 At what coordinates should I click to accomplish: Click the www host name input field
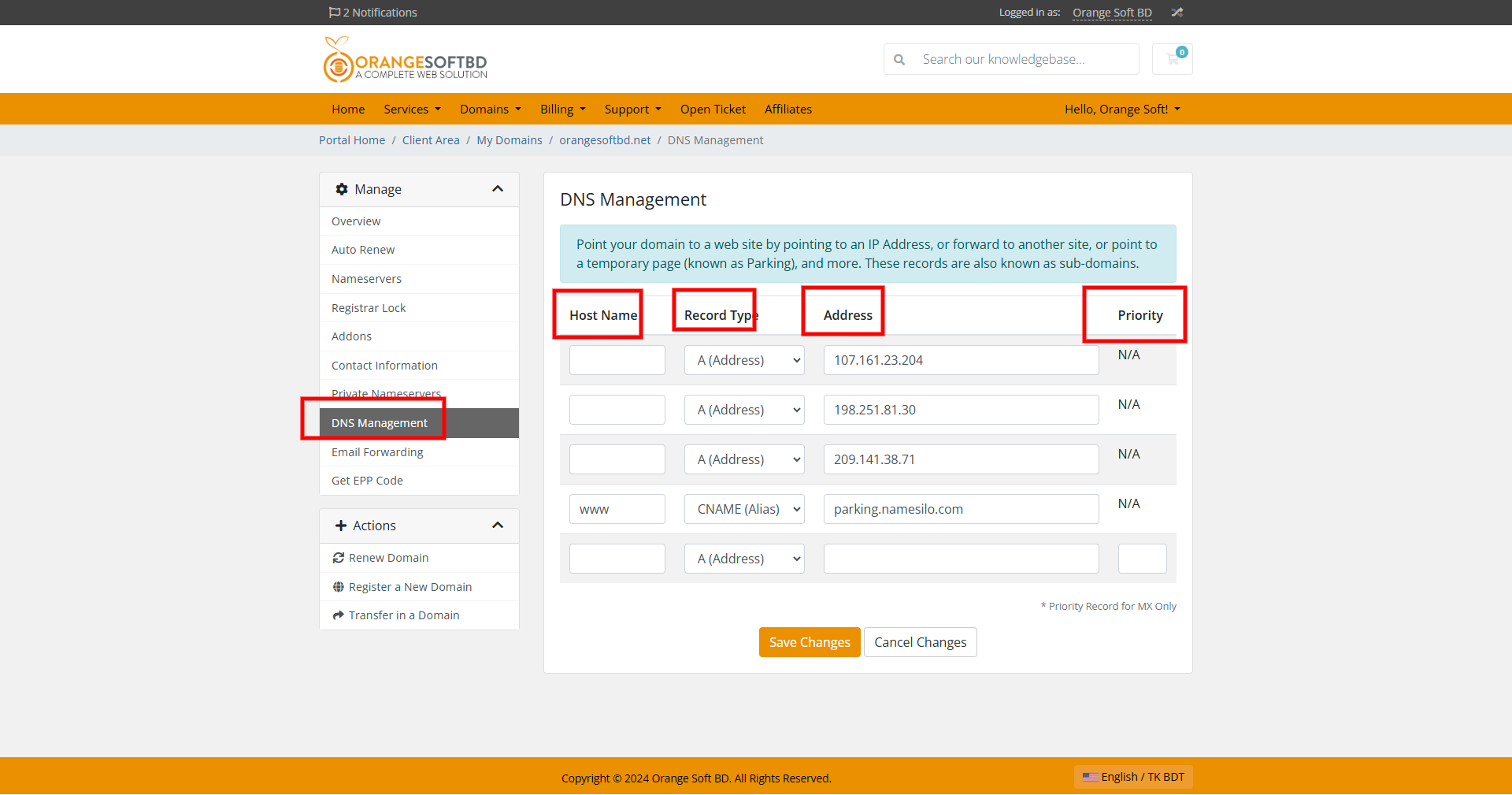(x=617, y=508)
